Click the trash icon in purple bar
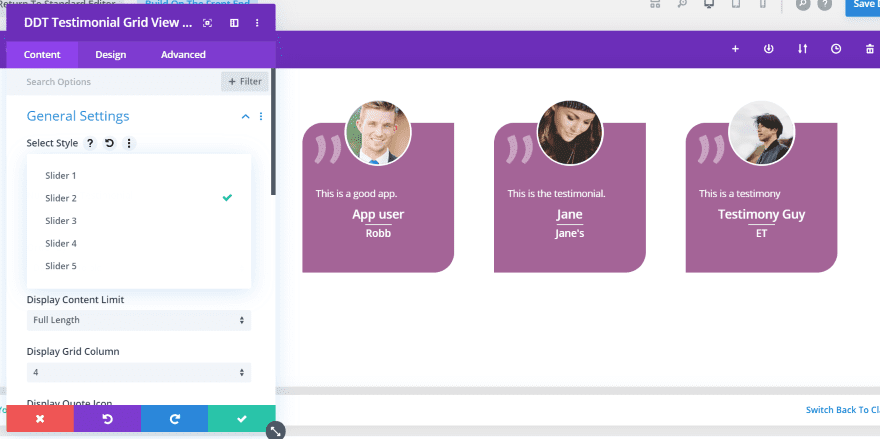880x439 pixels. [x=870, y=49]
